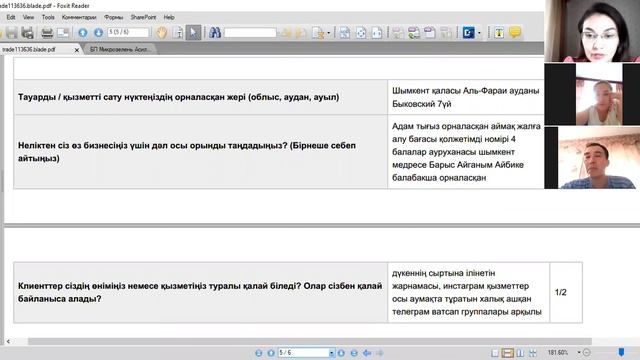Click the blue Foxit Cloud icon
Image resolution: width=640 pixels, height=360 pixels.
468,33
